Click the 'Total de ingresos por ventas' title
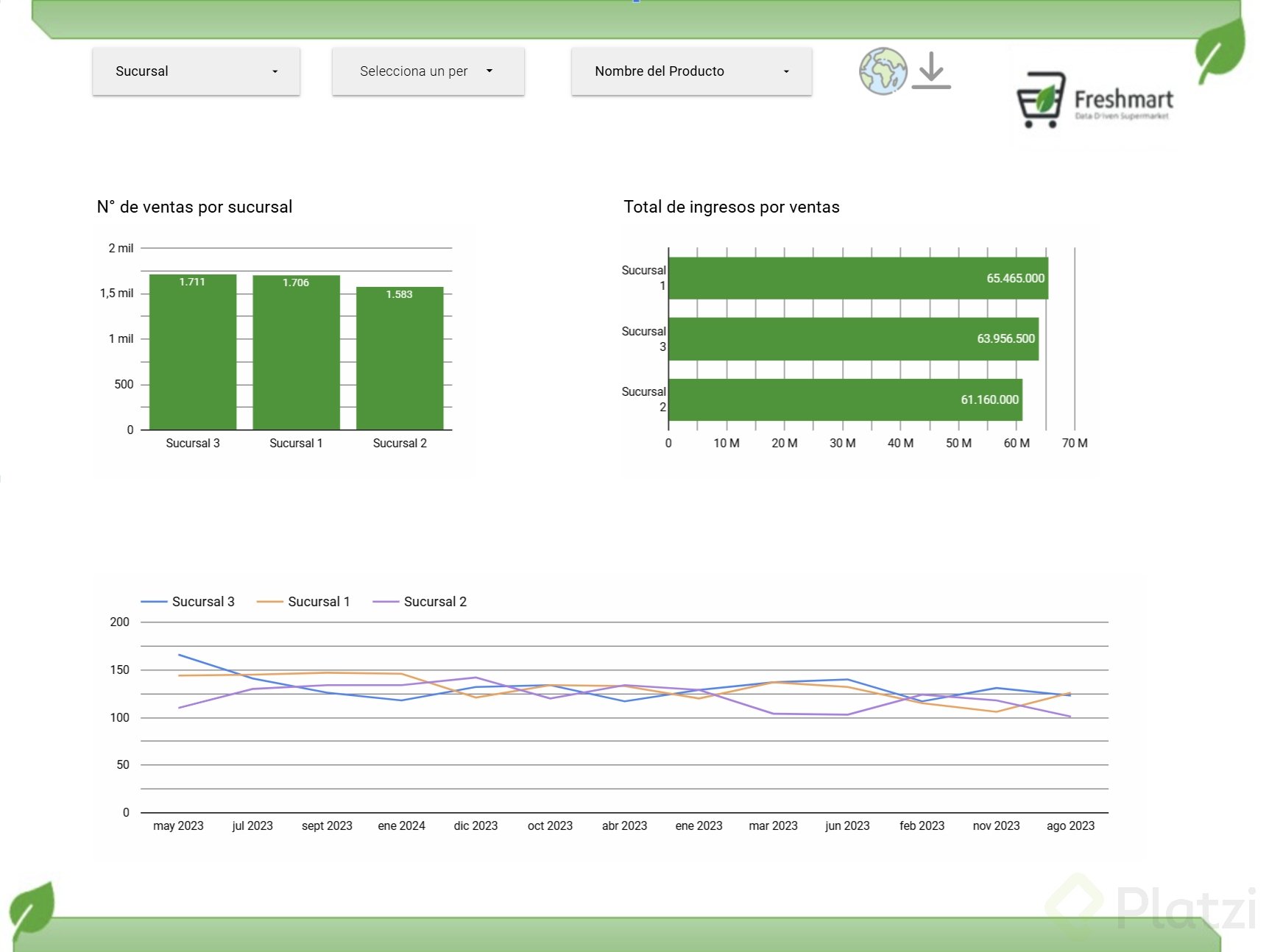Image resolution: width=1269 pixels, height=952 pixels. coord(732,207)
